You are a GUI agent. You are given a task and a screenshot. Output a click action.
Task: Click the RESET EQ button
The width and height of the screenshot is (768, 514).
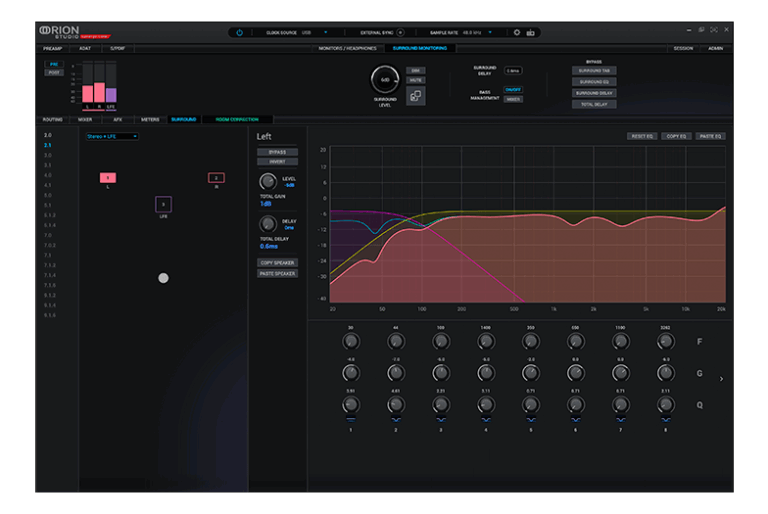tap(642, 136)
